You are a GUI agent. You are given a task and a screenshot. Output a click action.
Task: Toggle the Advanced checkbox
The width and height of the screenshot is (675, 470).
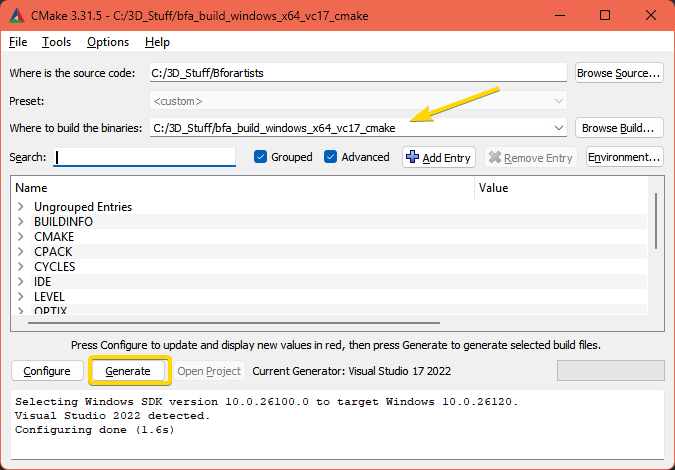[x=330, y=157]
